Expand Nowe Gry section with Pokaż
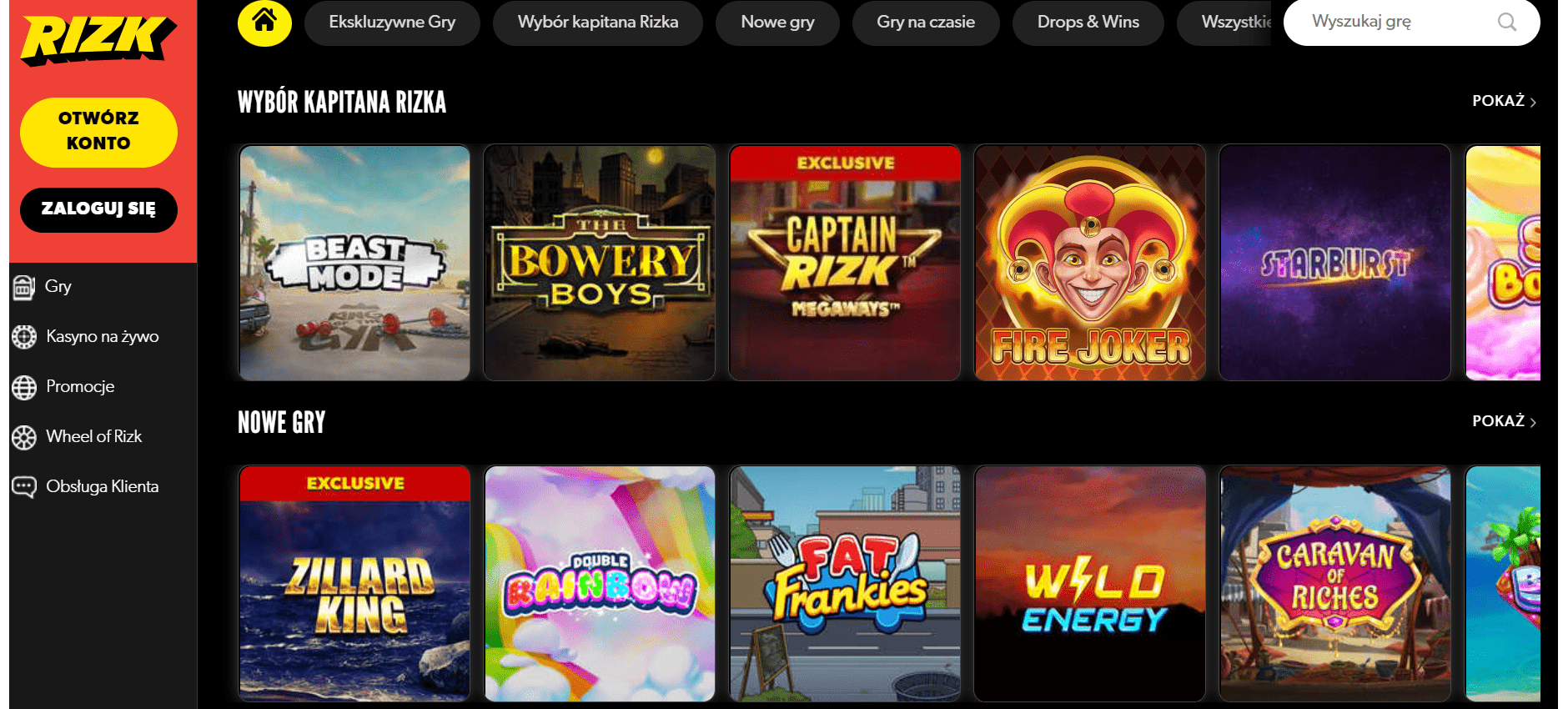 (1504, 421)
